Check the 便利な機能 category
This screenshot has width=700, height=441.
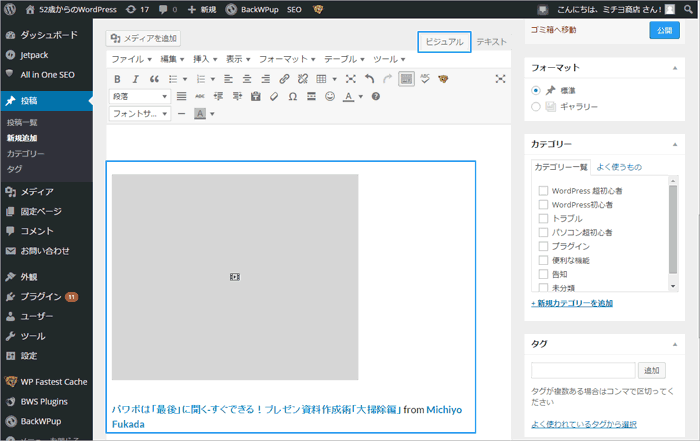543,260
